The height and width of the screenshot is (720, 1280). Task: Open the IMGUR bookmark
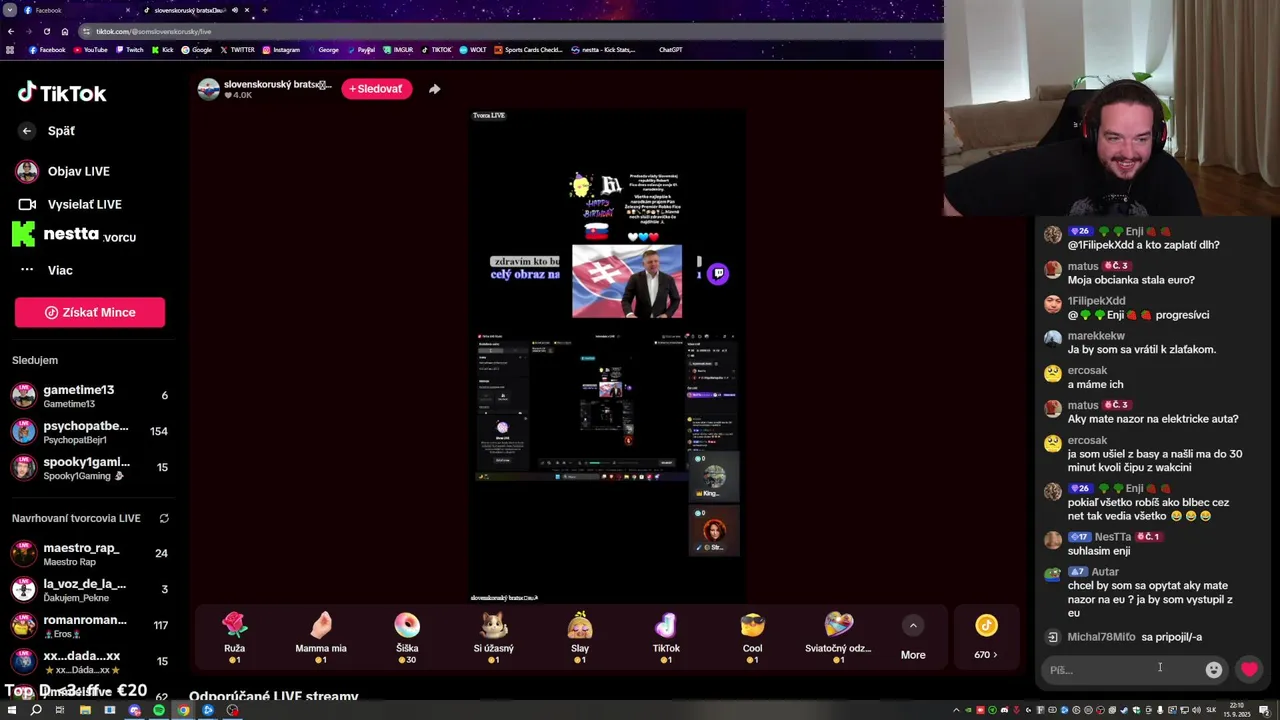398,50
